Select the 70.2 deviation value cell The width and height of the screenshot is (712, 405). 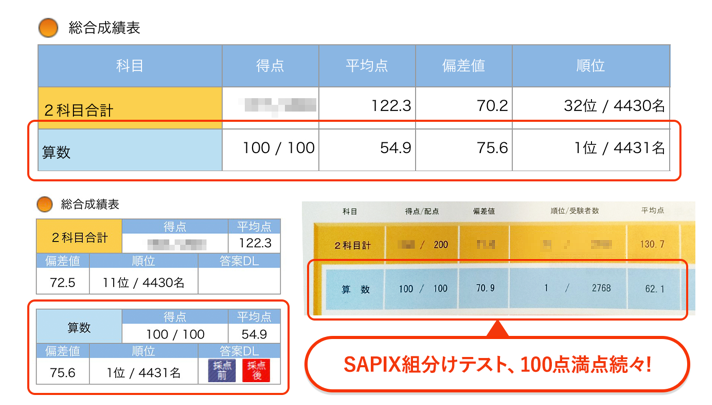pos(464,106)
